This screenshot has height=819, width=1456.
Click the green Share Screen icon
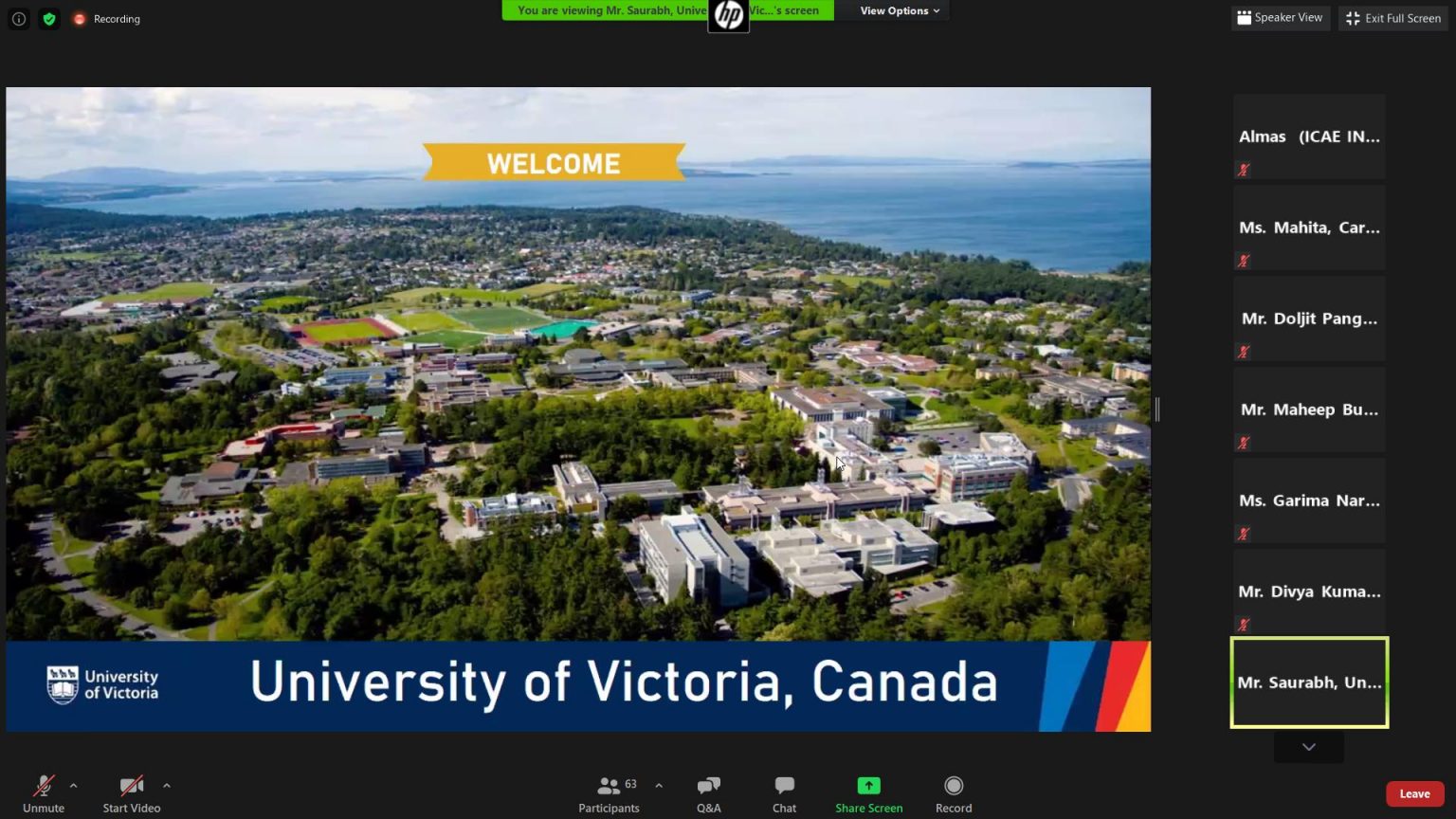[868, 785]
